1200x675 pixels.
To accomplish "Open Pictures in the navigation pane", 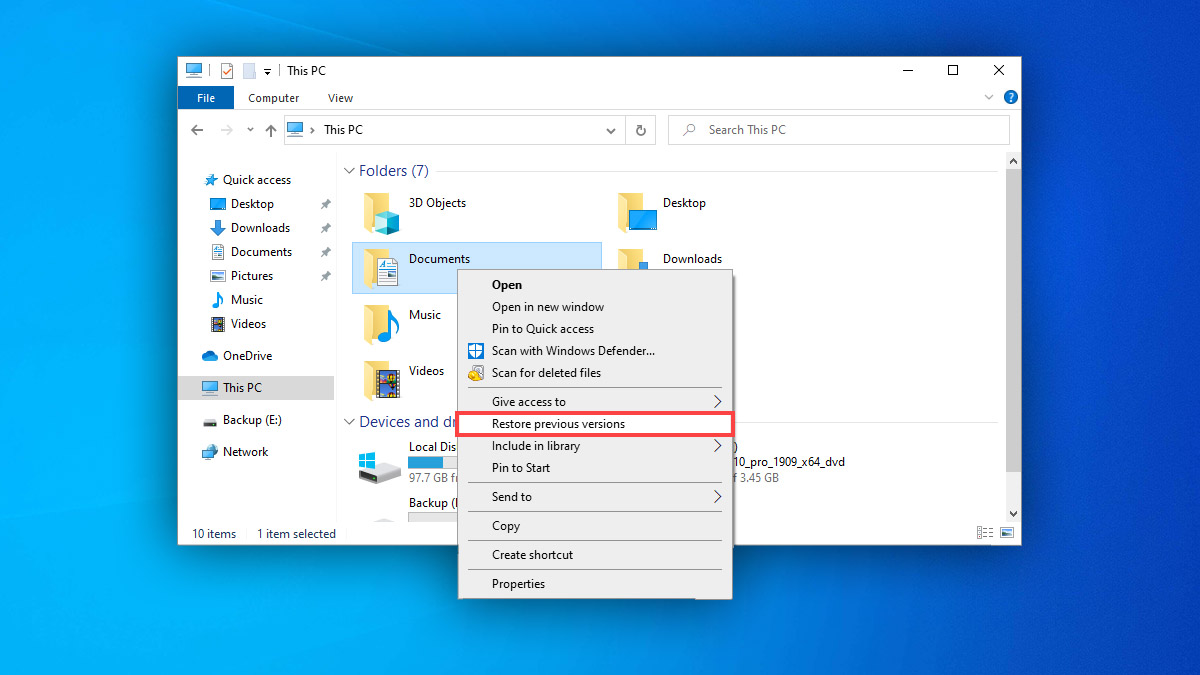I will click(x=251, y=276).
